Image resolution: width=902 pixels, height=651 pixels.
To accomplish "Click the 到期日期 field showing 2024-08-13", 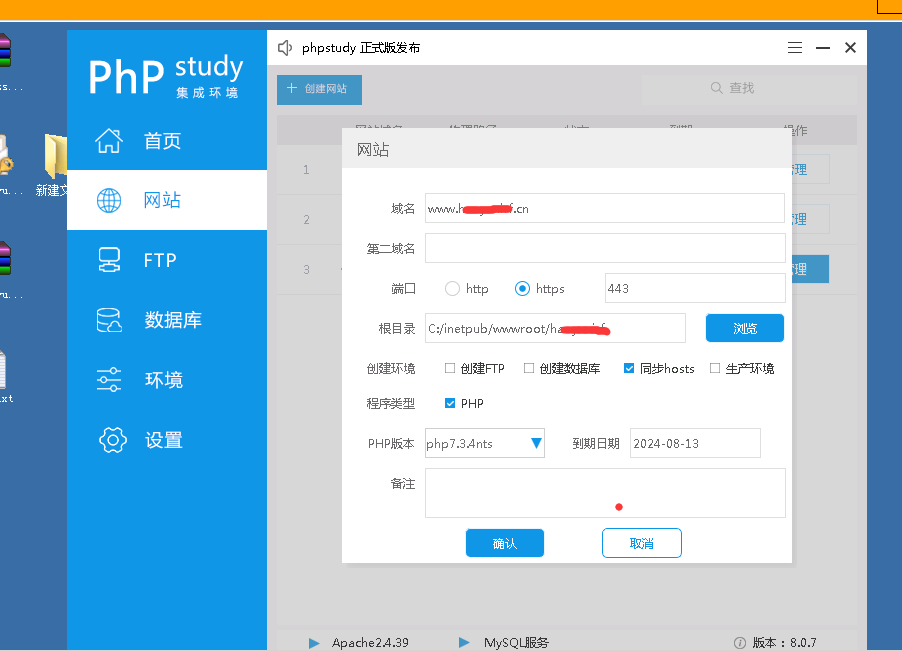I will (695, 443).
